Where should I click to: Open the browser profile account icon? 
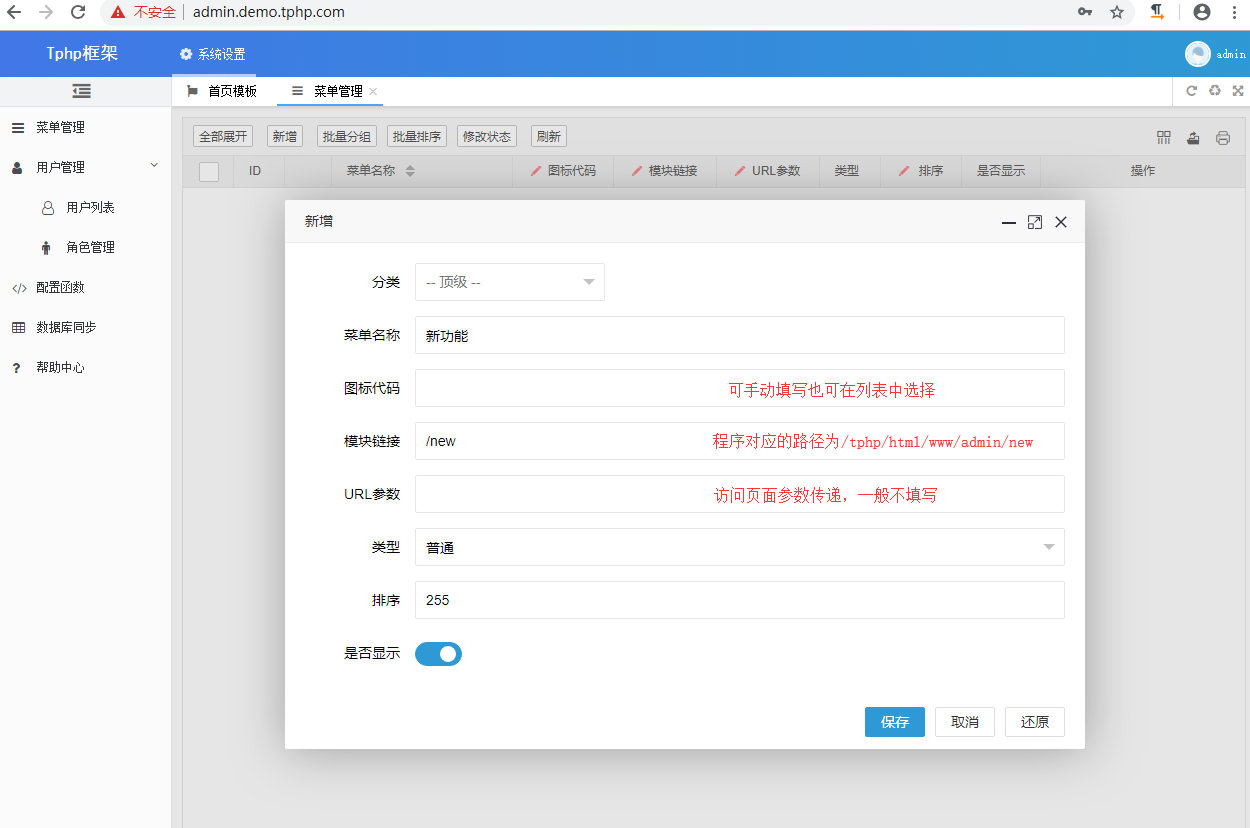point(1202,12)
